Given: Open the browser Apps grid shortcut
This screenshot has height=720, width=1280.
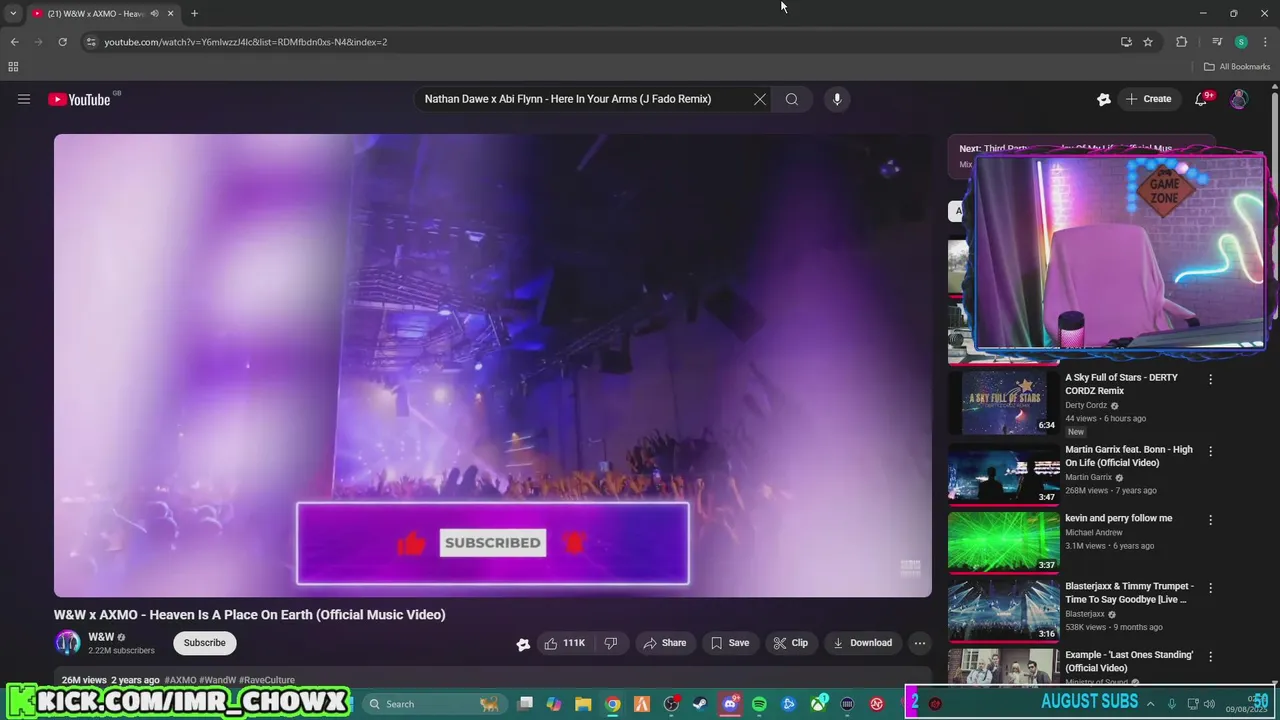Looking at the screenshot, I should point(13,67).
